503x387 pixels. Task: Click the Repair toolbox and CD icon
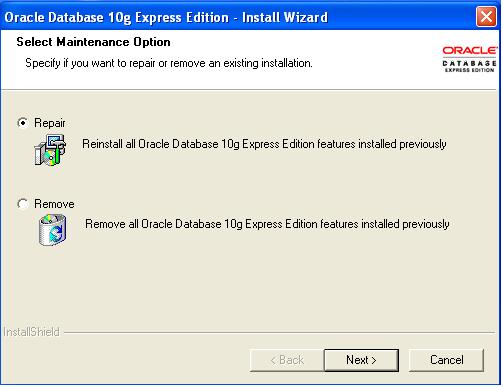pyautogui.click(x=50, y=150)
